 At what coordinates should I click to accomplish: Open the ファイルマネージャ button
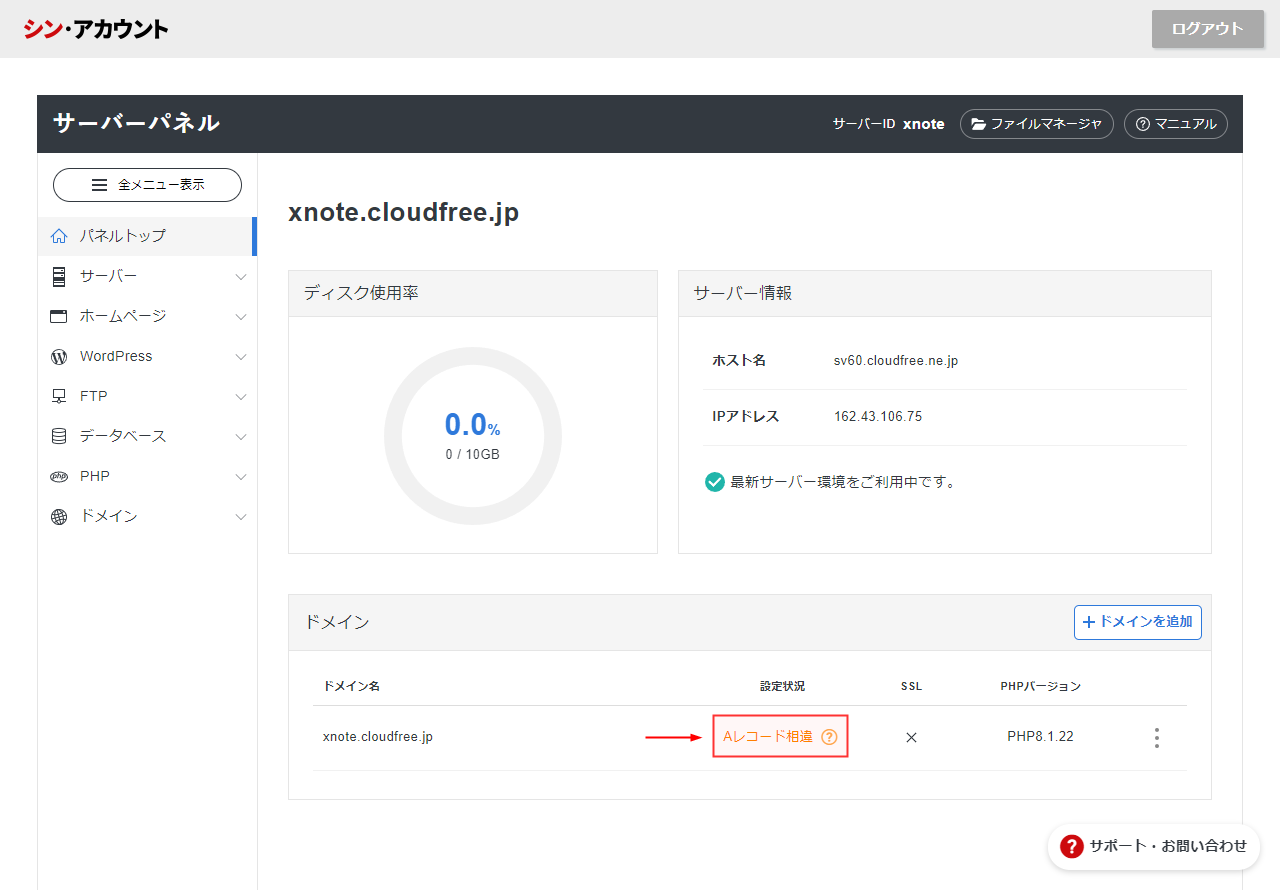1036,124
